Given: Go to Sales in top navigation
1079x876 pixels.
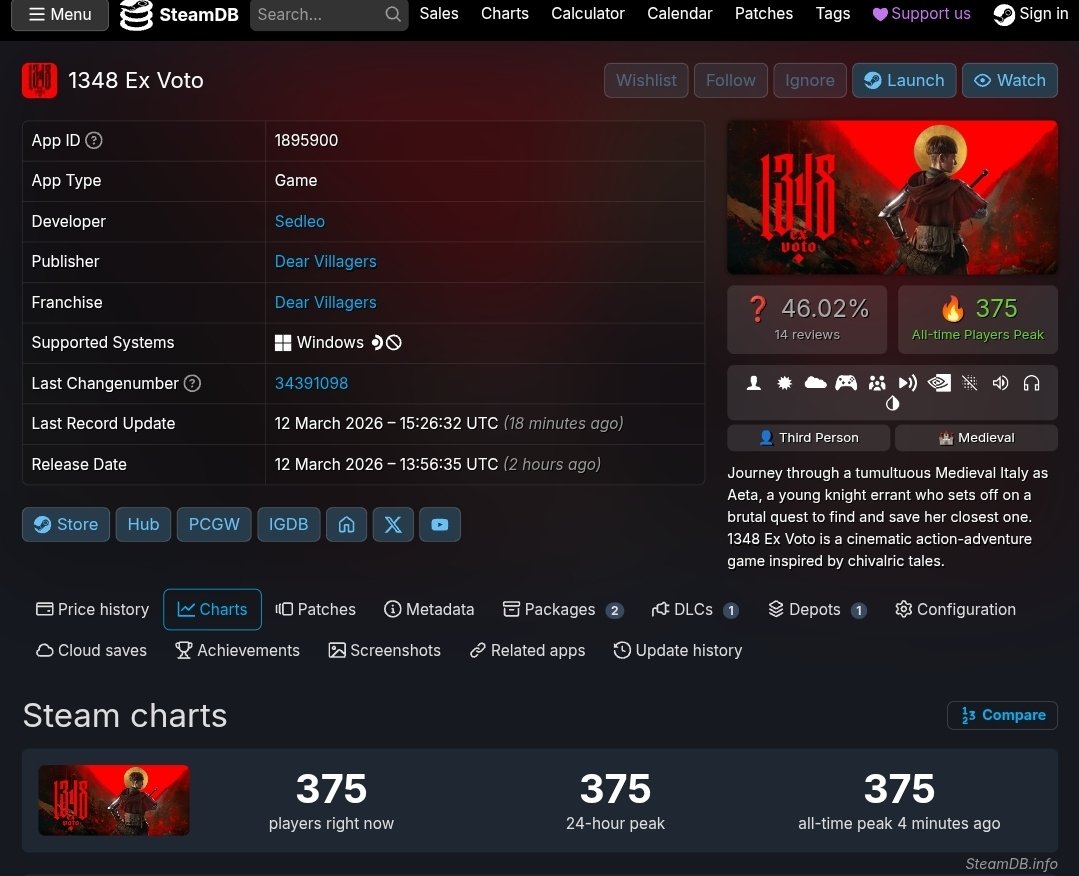Looking at the screenshot, I should point(439,14).
